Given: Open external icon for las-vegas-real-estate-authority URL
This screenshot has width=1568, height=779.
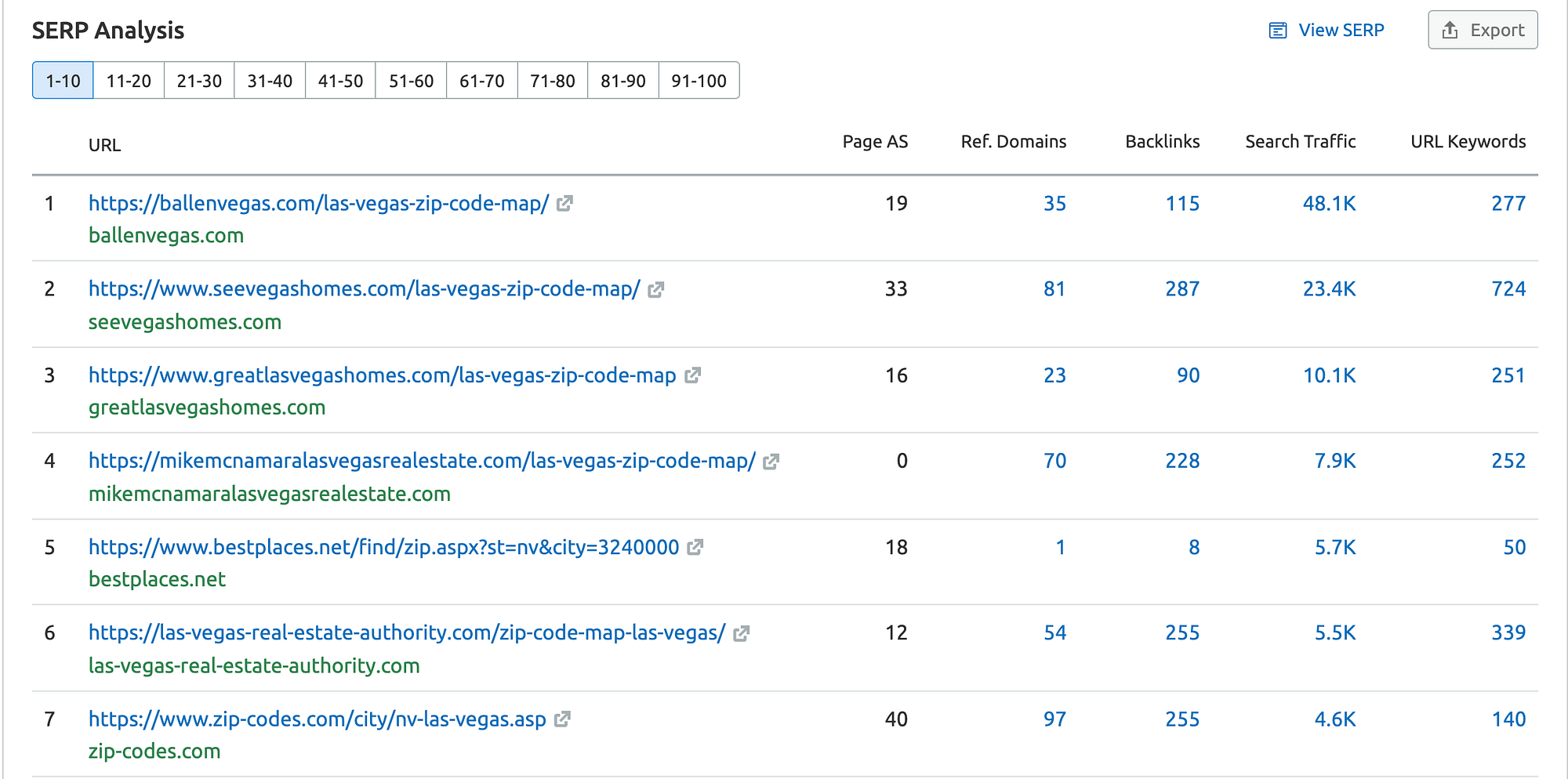Looking at the screenshot, I should (742, 633).
